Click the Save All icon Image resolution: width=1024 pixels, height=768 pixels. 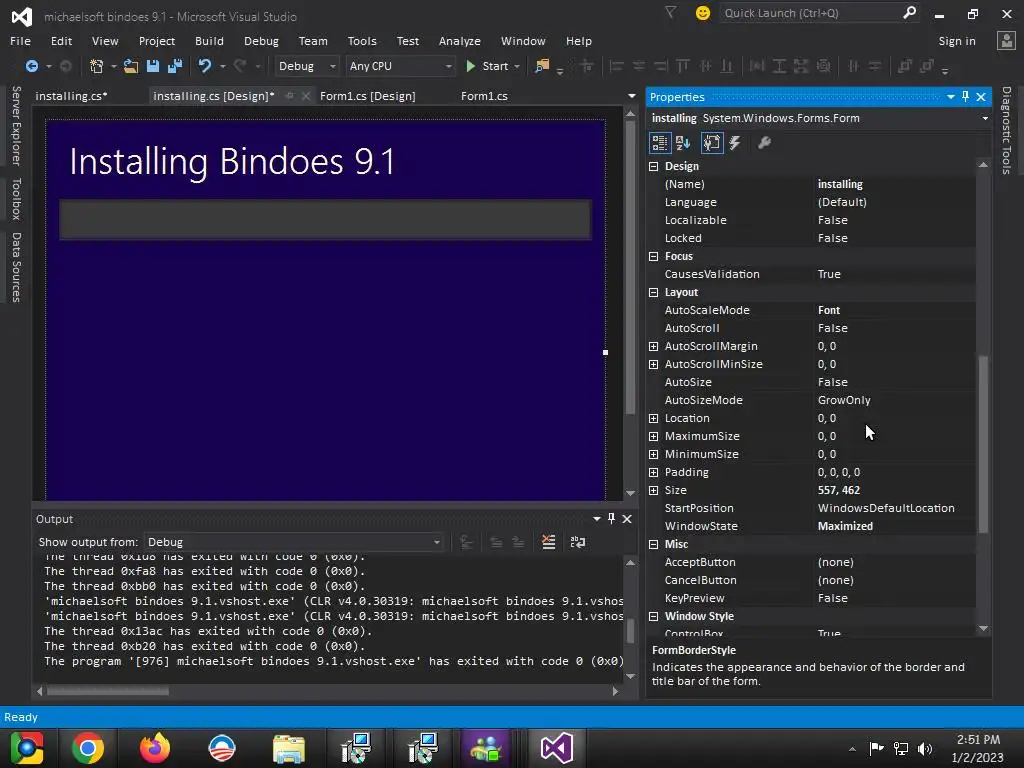click(x=175, y=66)
